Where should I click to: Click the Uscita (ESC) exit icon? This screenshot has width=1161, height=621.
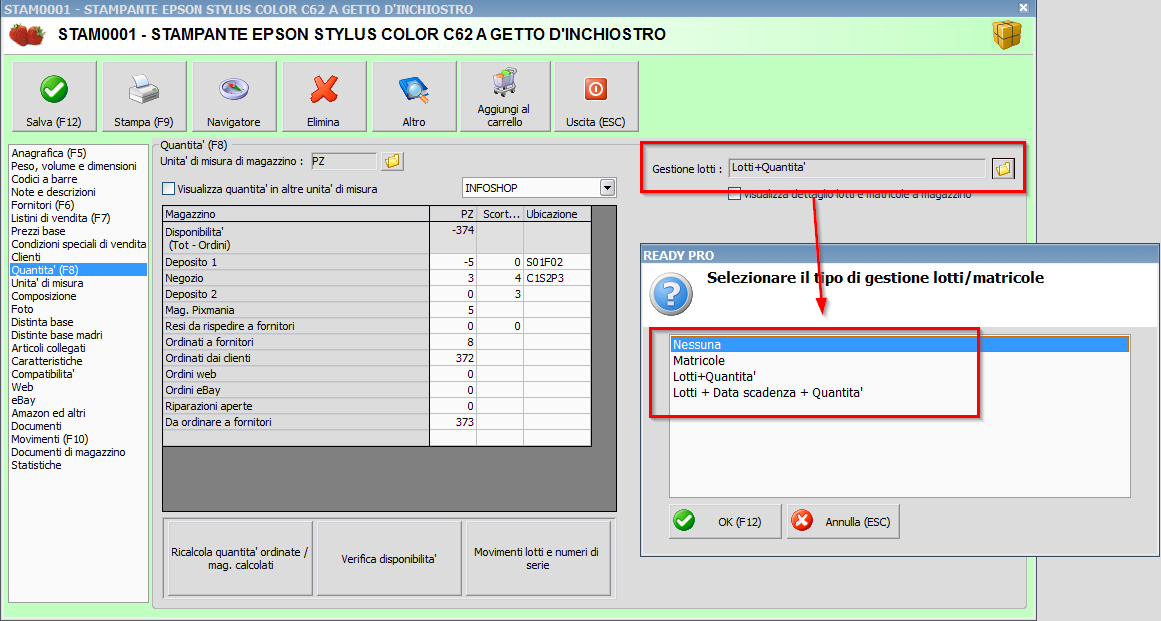click(596, 90)
